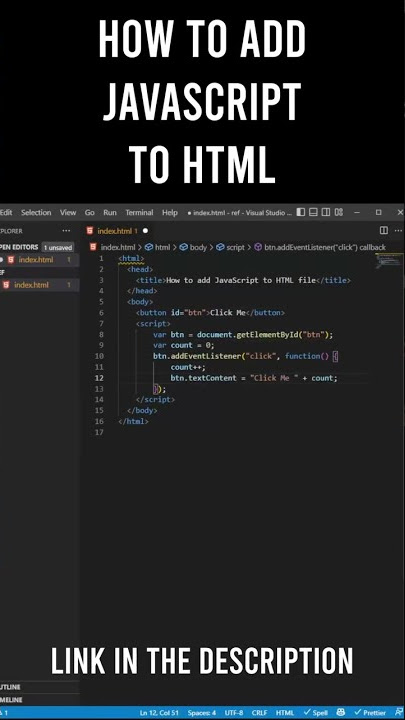Change the HTML language mode
Screen dimensions: 405x720
pyautogui.click(x=285, y=713)
